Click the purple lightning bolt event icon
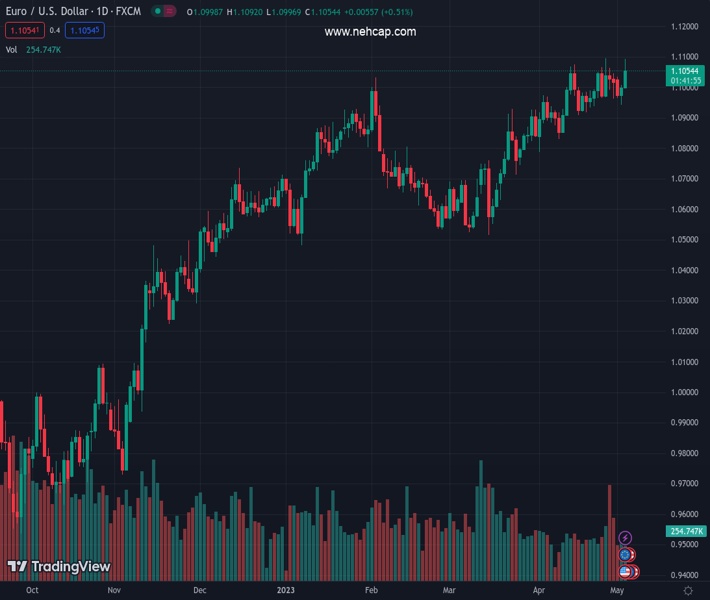This screenshot has height=600, width=710. pyautogui.click(x=625, y=538)
